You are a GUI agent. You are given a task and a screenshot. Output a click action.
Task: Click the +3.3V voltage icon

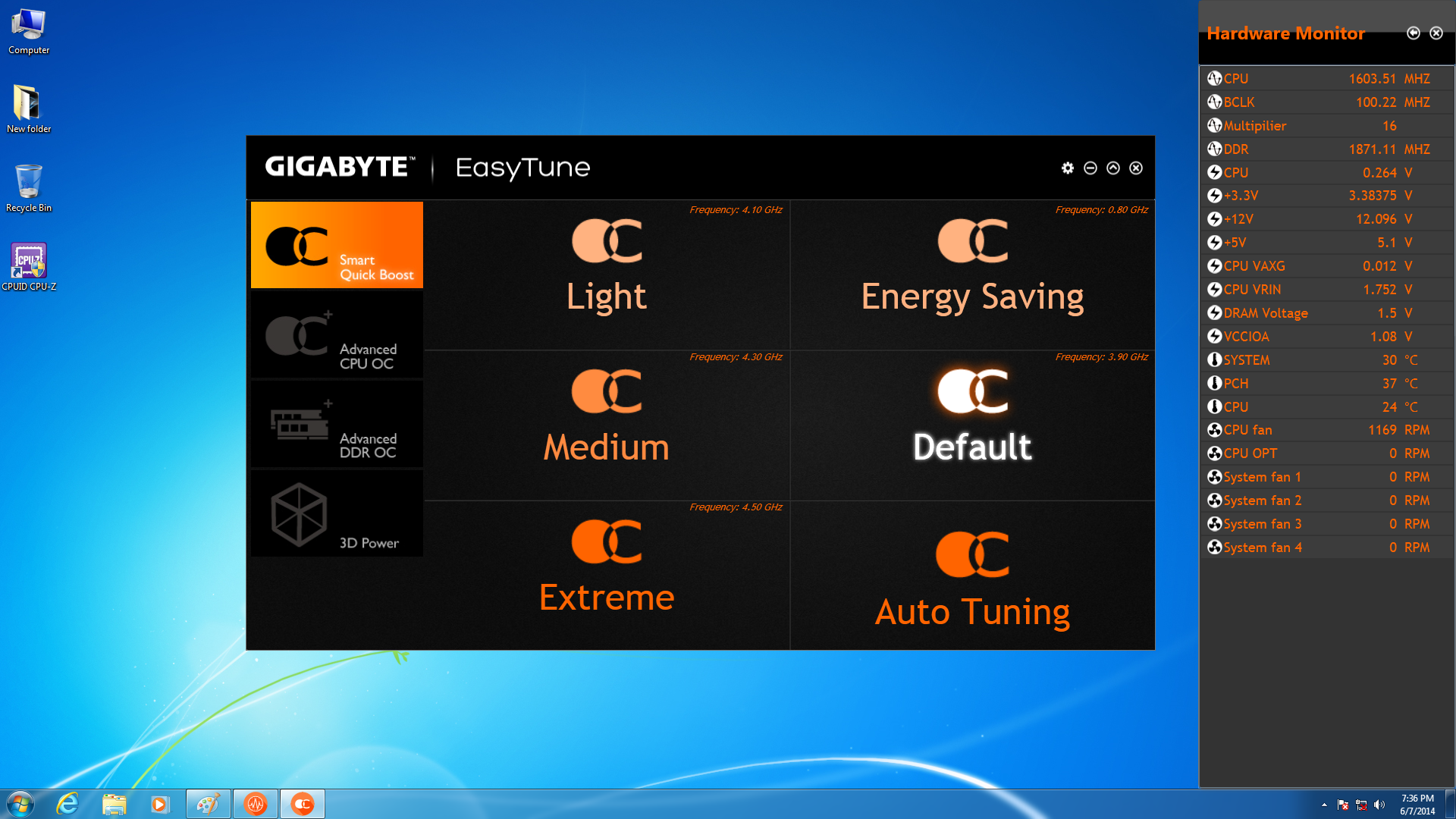click(1214, 196)
